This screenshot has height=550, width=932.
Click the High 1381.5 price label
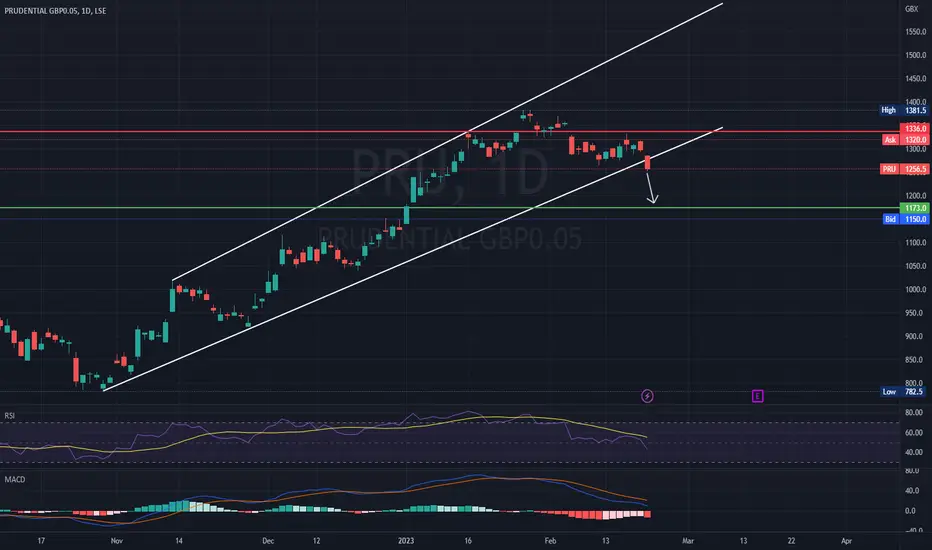coord(903,110)
